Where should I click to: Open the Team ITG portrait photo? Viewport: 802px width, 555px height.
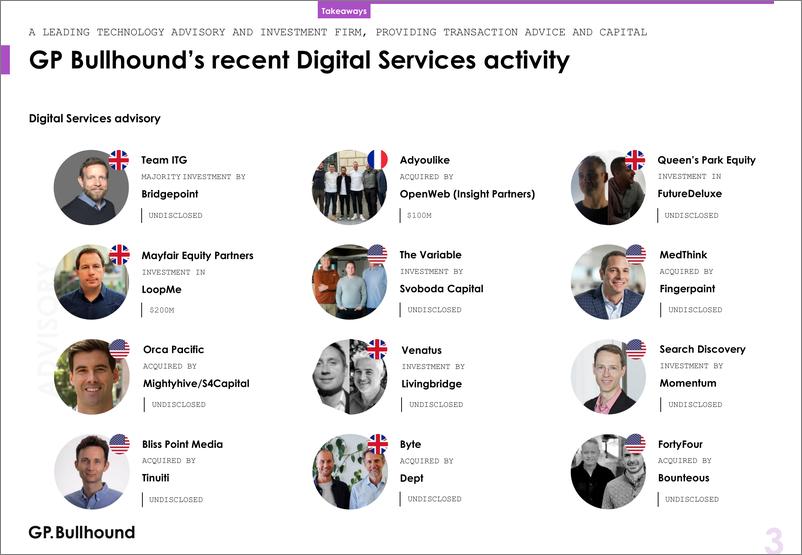coord(91,187)
